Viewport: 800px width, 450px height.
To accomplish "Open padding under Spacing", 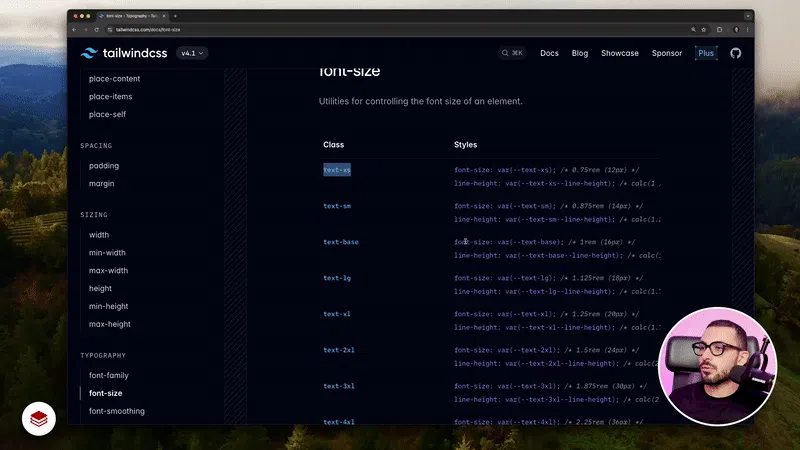I will click(104, 166).
